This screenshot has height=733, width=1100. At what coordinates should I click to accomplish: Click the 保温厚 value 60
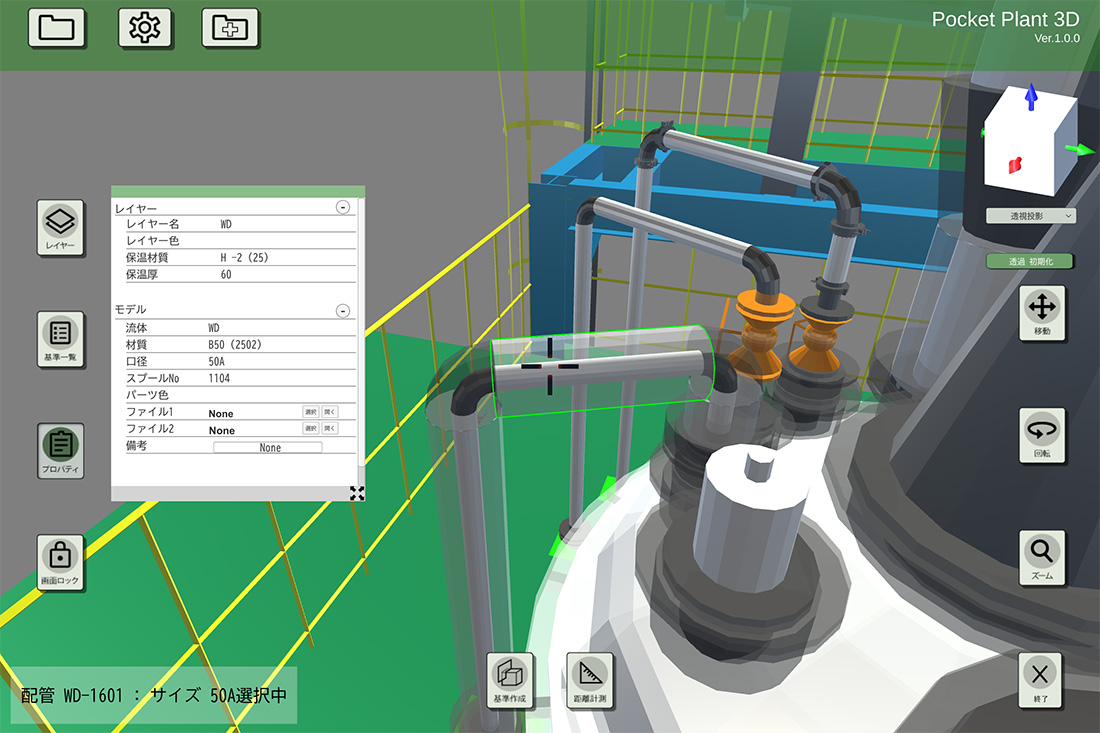click(x=226, y=274)
